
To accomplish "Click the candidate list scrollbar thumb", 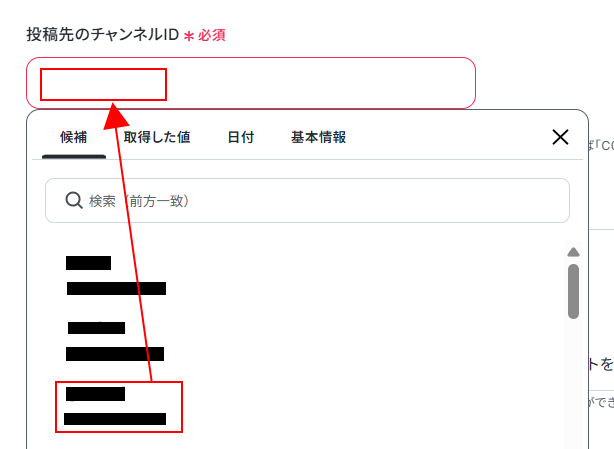I will click(x=573, y=291).
